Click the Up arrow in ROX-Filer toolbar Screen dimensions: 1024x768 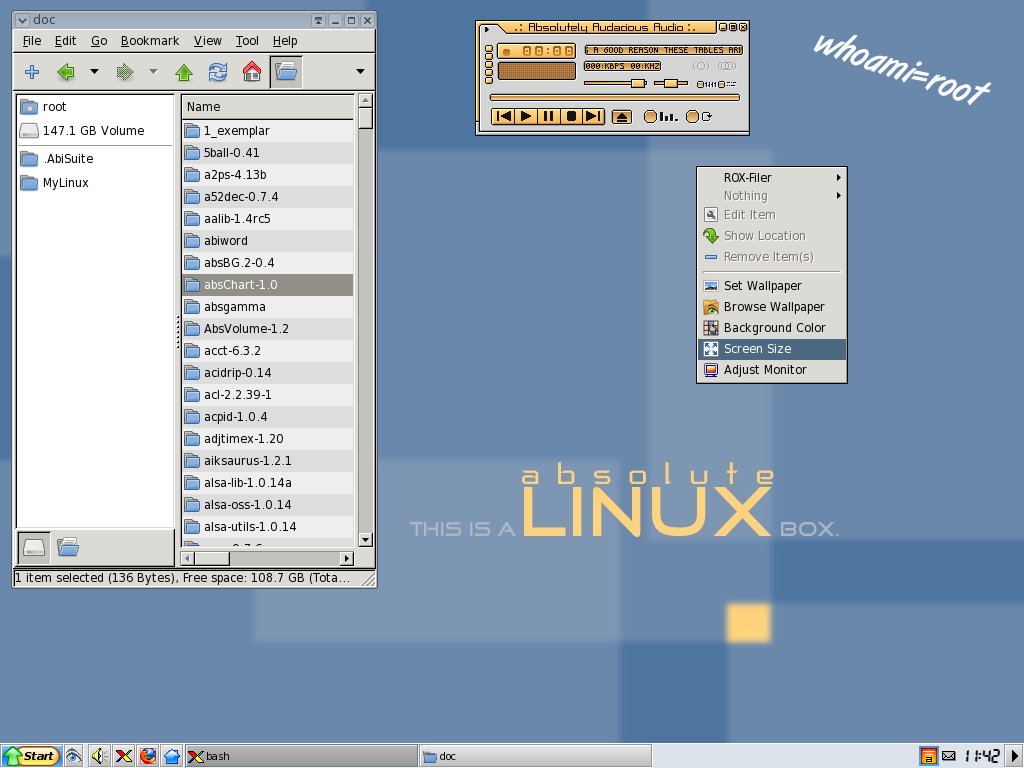[x=183, y=71]
